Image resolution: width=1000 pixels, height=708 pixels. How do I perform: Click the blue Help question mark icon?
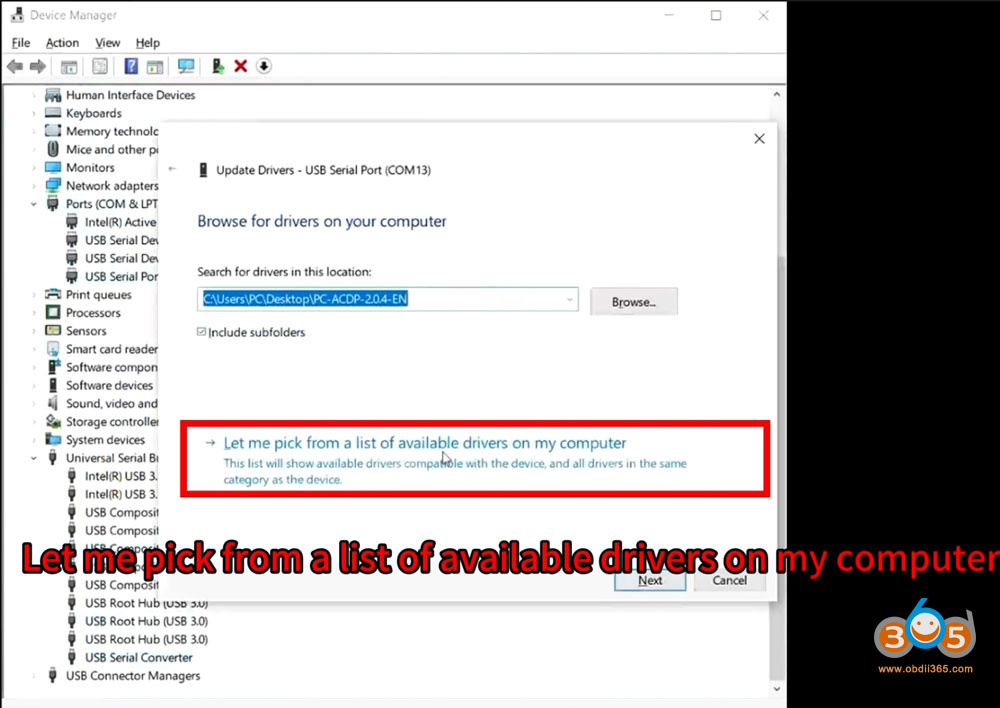(x=131, y=67)
